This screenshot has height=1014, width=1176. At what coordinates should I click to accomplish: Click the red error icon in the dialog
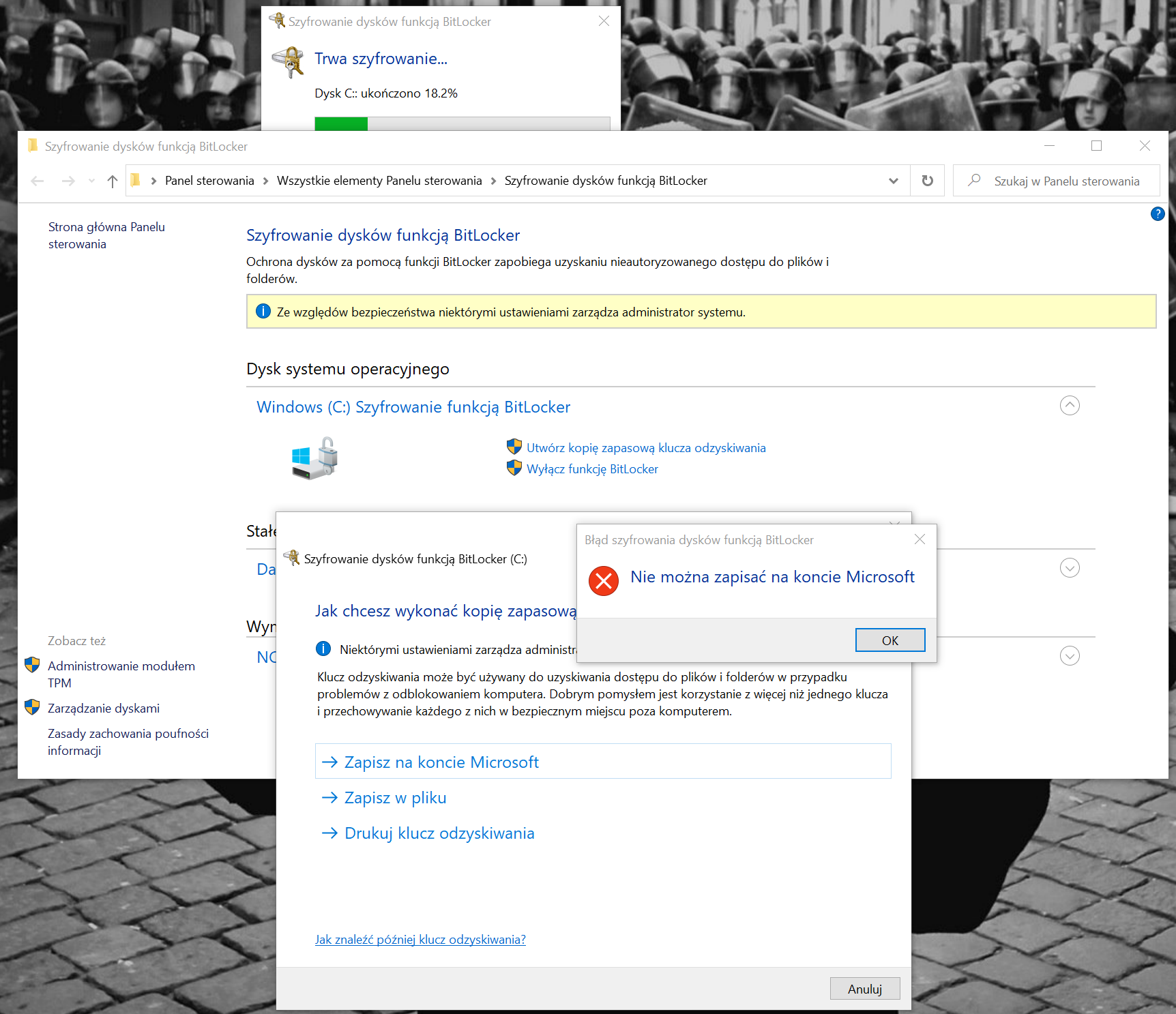pos(604,581)
